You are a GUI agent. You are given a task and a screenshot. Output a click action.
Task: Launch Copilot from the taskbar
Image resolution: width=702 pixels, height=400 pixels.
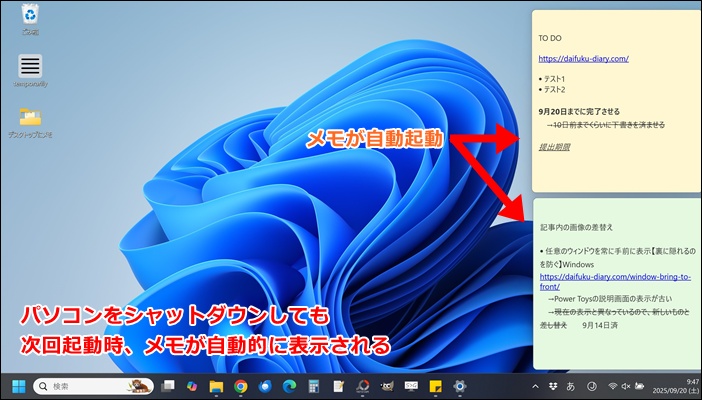click(192, 386)
